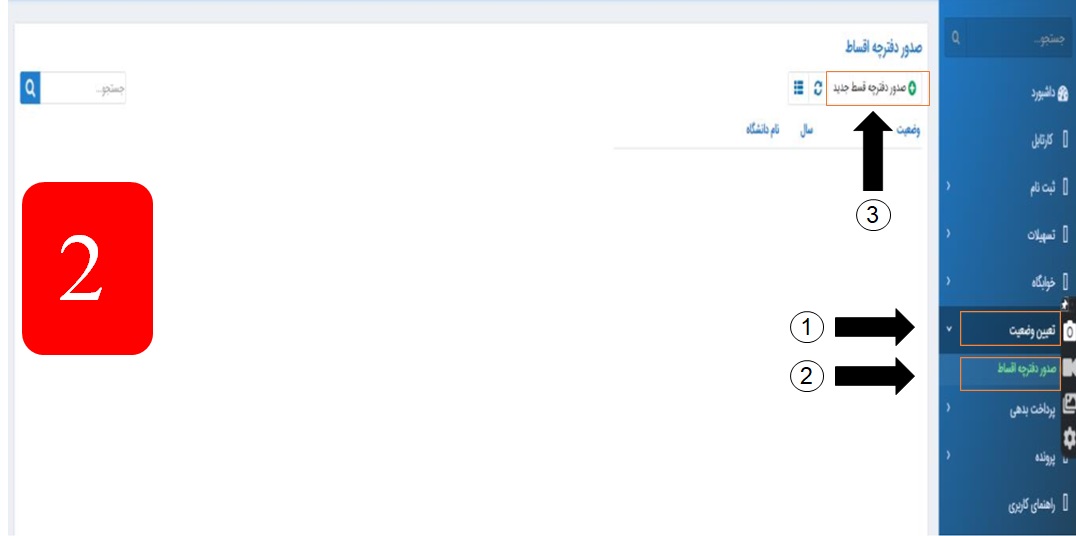Click the gear icon on the side toolbar

[x=1069, y=439]
